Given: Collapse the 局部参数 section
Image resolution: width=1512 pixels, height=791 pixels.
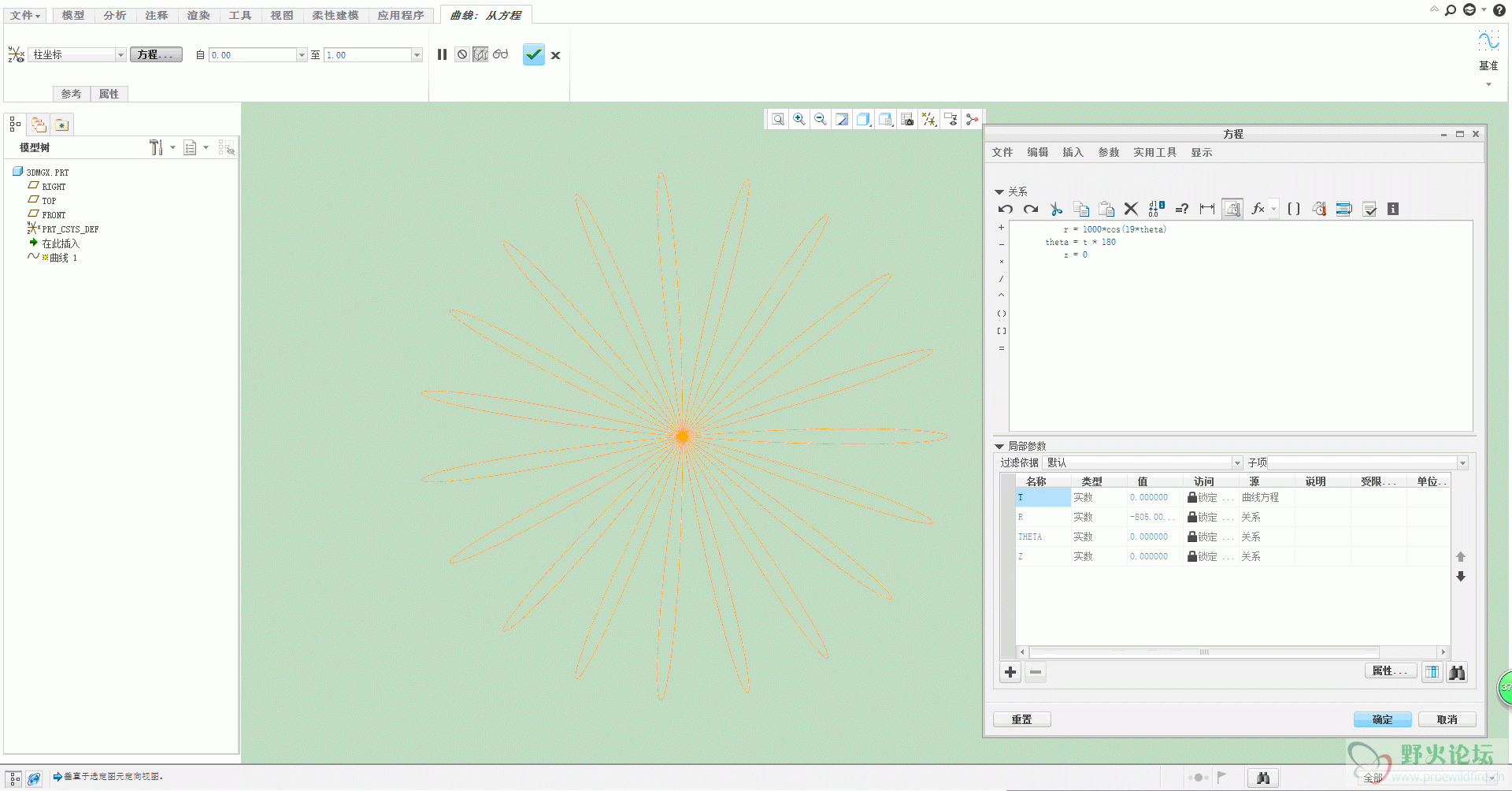Looking at the screenshot, I should point(999,447).
